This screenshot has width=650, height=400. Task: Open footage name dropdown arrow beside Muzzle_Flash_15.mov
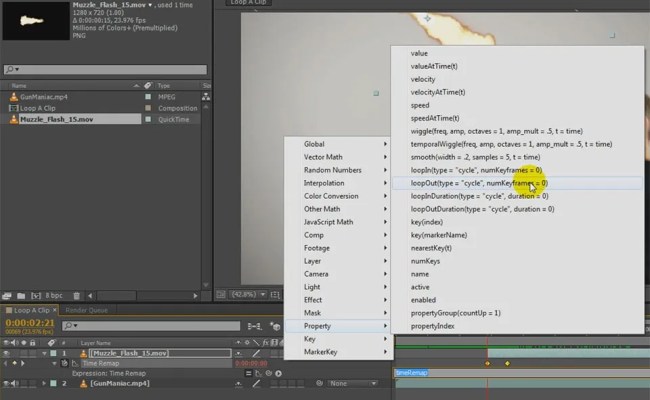(150, 5)
